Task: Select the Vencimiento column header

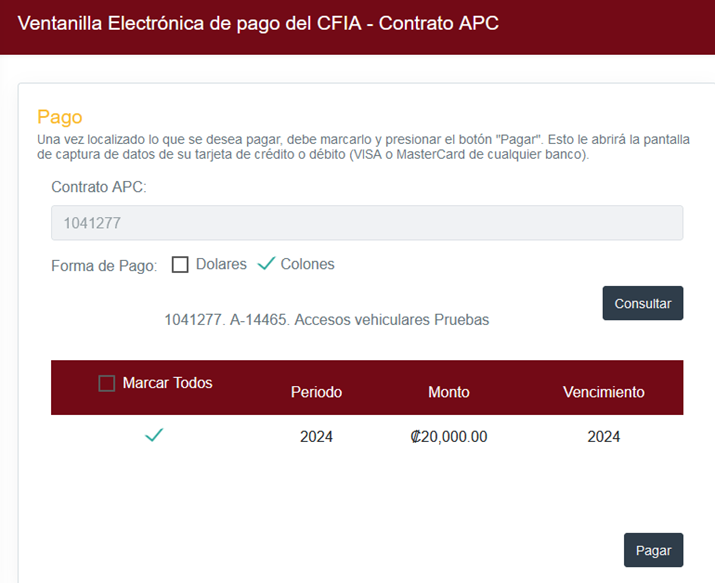Action: pos(603,392)
